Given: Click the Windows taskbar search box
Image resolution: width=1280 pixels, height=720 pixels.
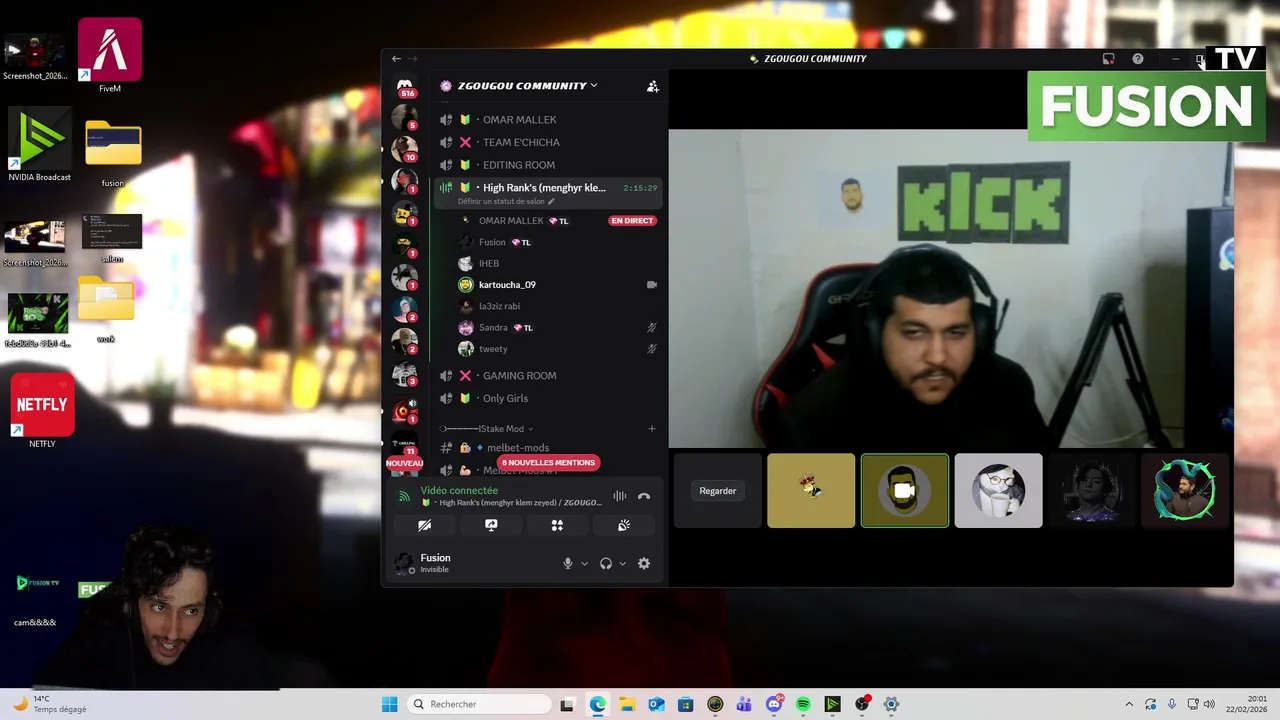Looking at the screenshot, I should pos(480,704).
